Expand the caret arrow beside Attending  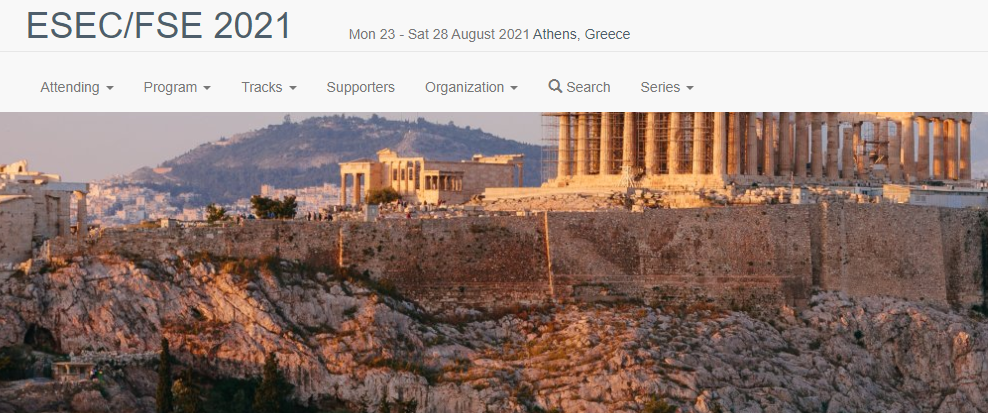coord(110,88)
